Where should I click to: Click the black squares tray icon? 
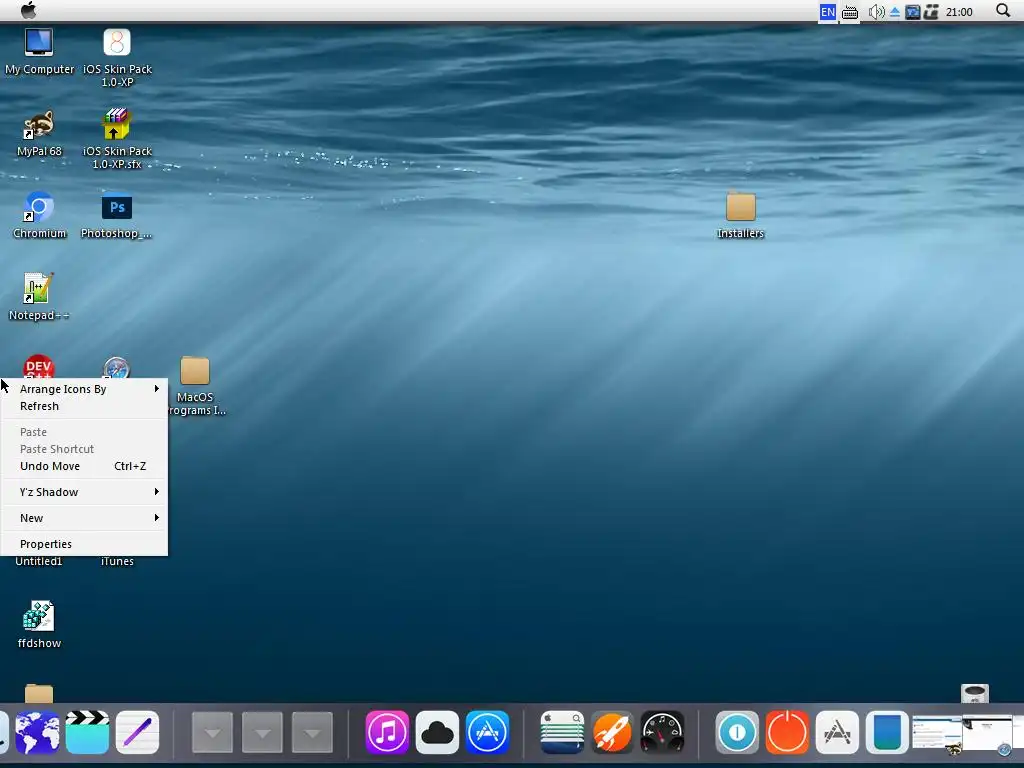pyautogui.click(x=931, y=12)
